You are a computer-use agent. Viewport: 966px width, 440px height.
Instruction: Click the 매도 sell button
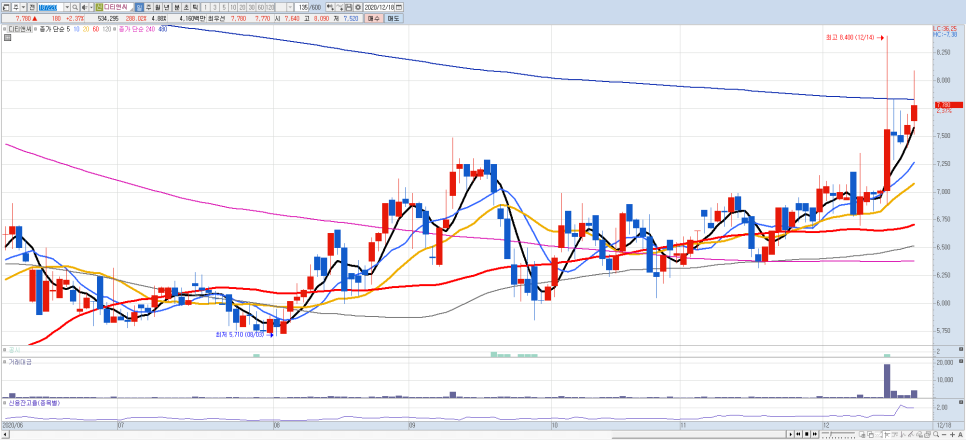coord(394,18)
